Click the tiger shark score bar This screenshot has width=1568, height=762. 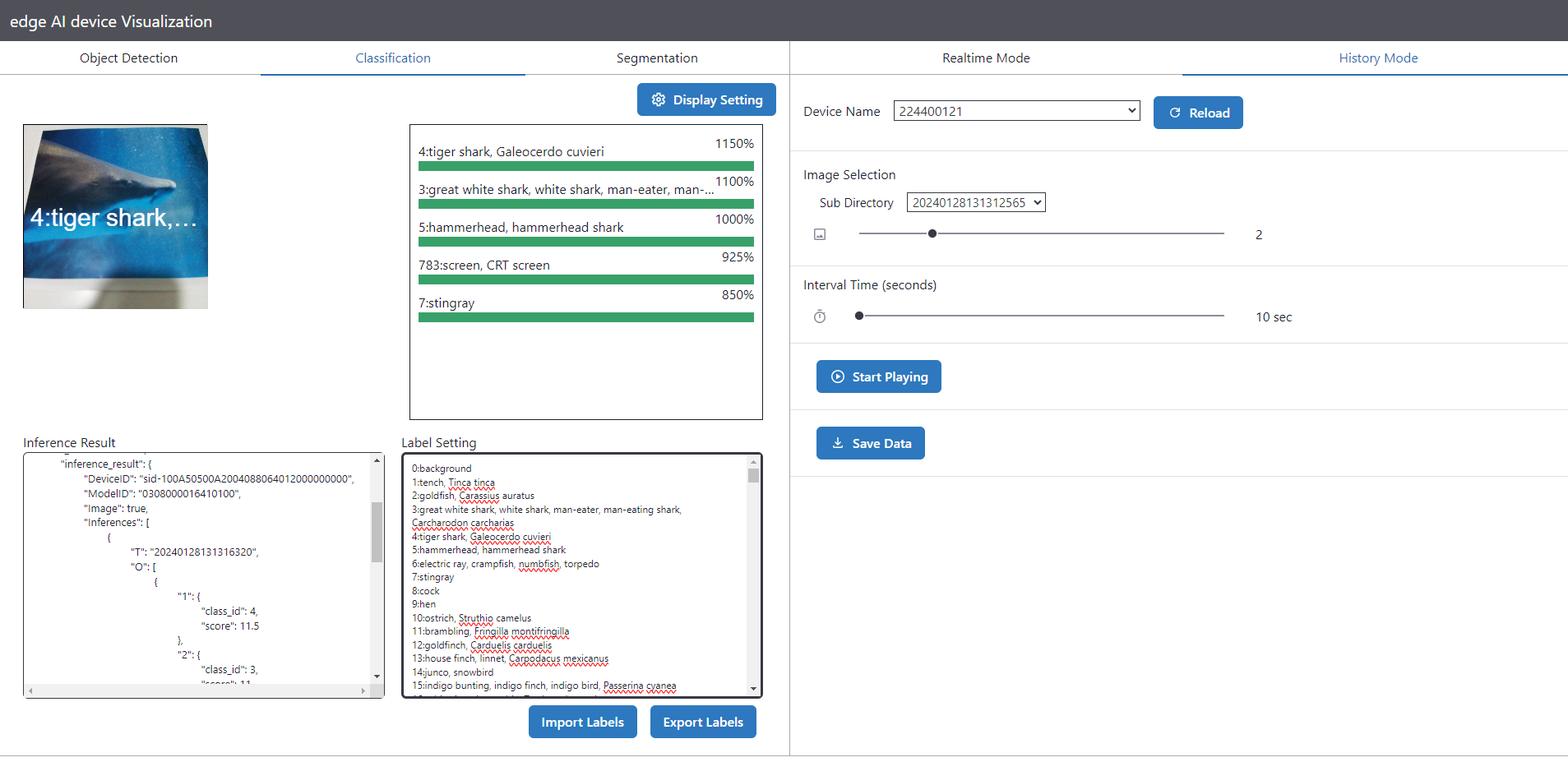click(x=586, y=166)
